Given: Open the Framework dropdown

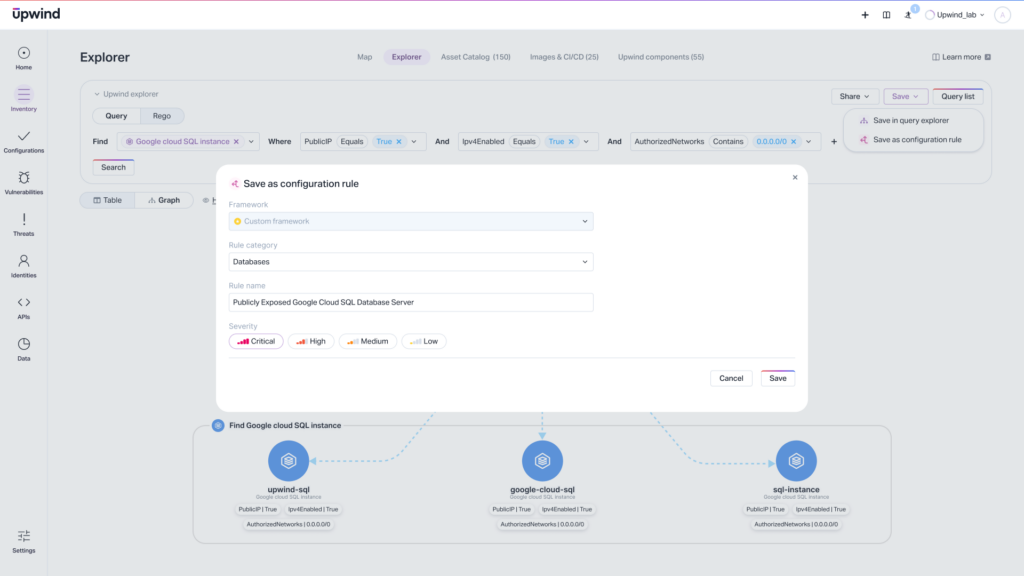Looking at the screenshot, I should pos(411,221).
